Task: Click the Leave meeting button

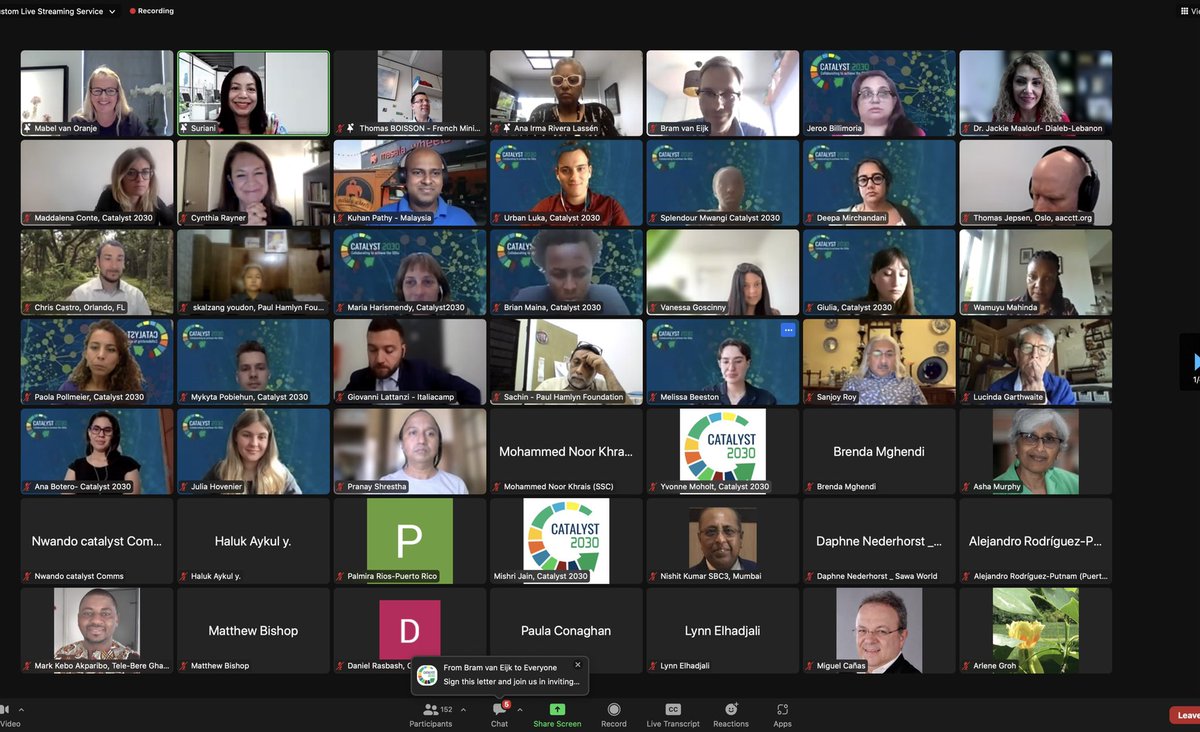Action: click(x=1185, y=715)
